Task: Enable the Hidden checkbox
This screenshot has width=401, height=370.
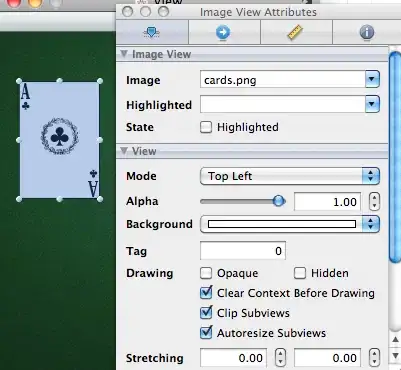Action: [300, 273]
